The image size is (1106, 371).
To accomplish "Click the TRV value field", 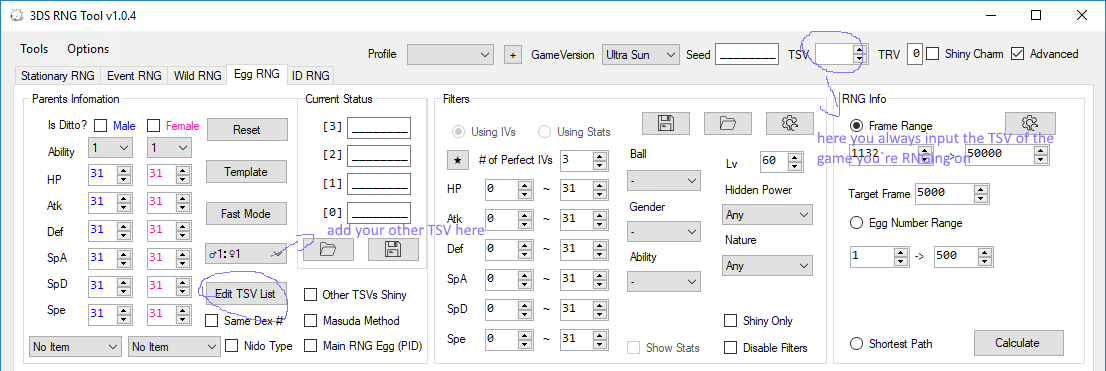I will [x=914, y=54].
